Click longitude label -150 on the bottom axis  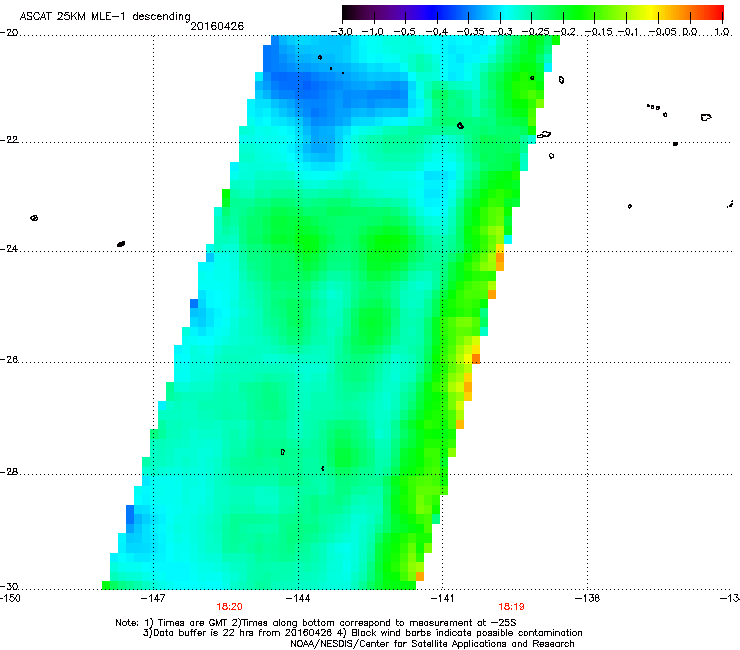[10, 599]
